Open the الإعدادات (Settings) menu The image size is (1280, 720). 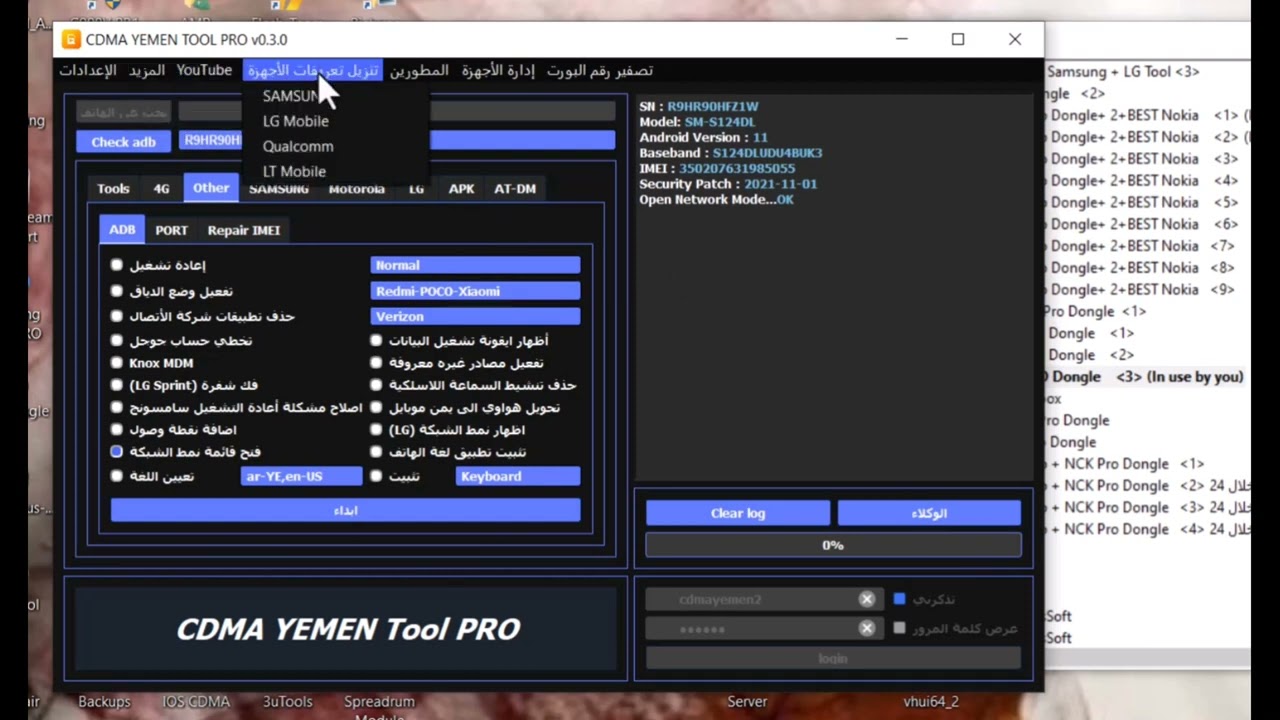[88, 70]
